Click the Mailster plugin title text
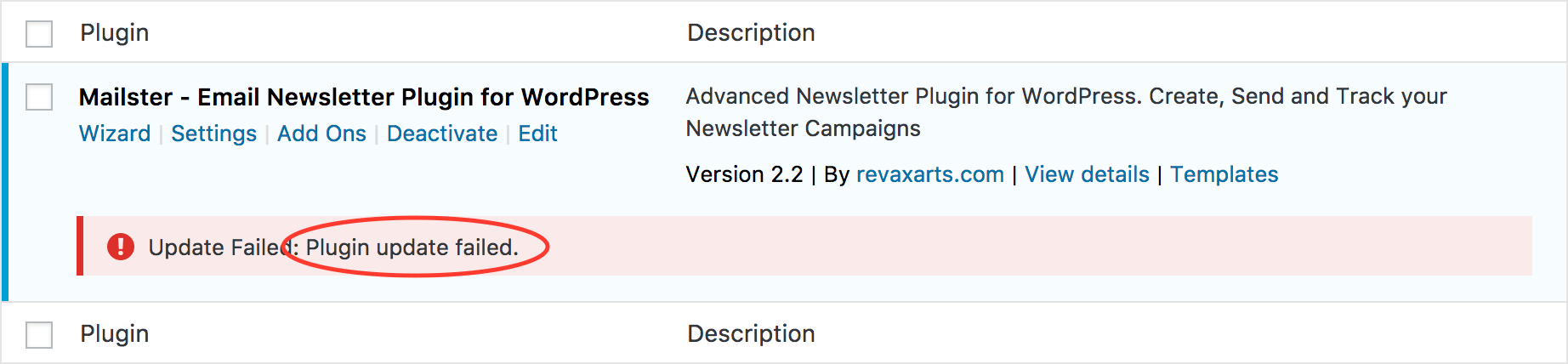The image size is (1568, 364). pos(364,97)
